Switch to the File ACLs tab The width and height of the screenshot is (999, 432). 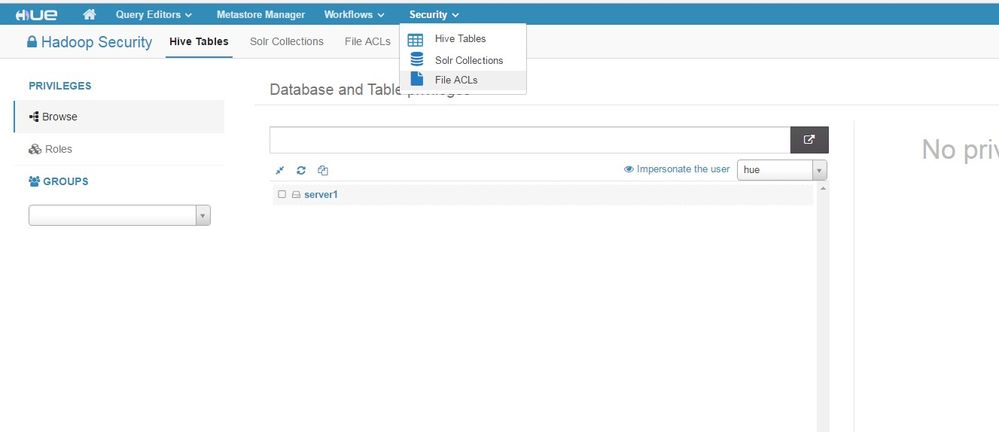click(368, 41)
